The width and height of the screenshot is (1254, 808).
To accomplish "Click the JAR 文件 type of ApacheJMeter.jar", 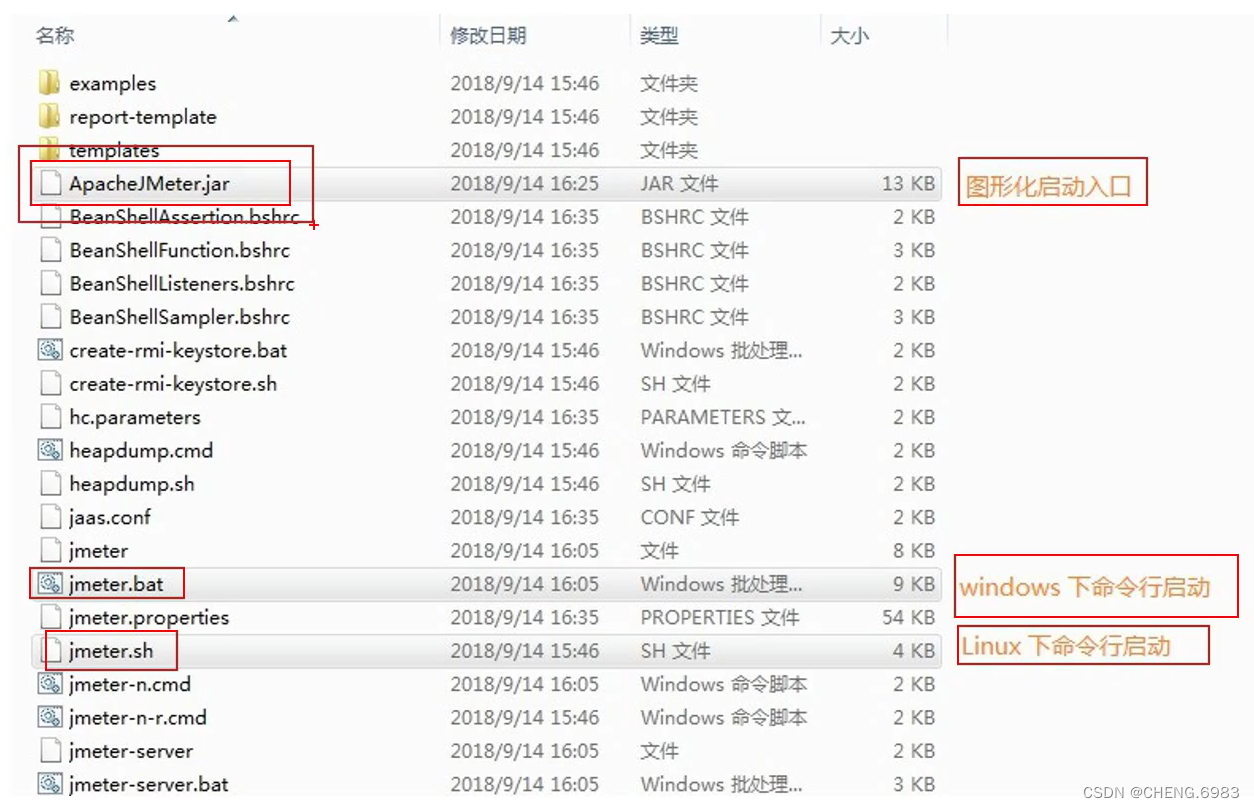I will click(679, 184).
